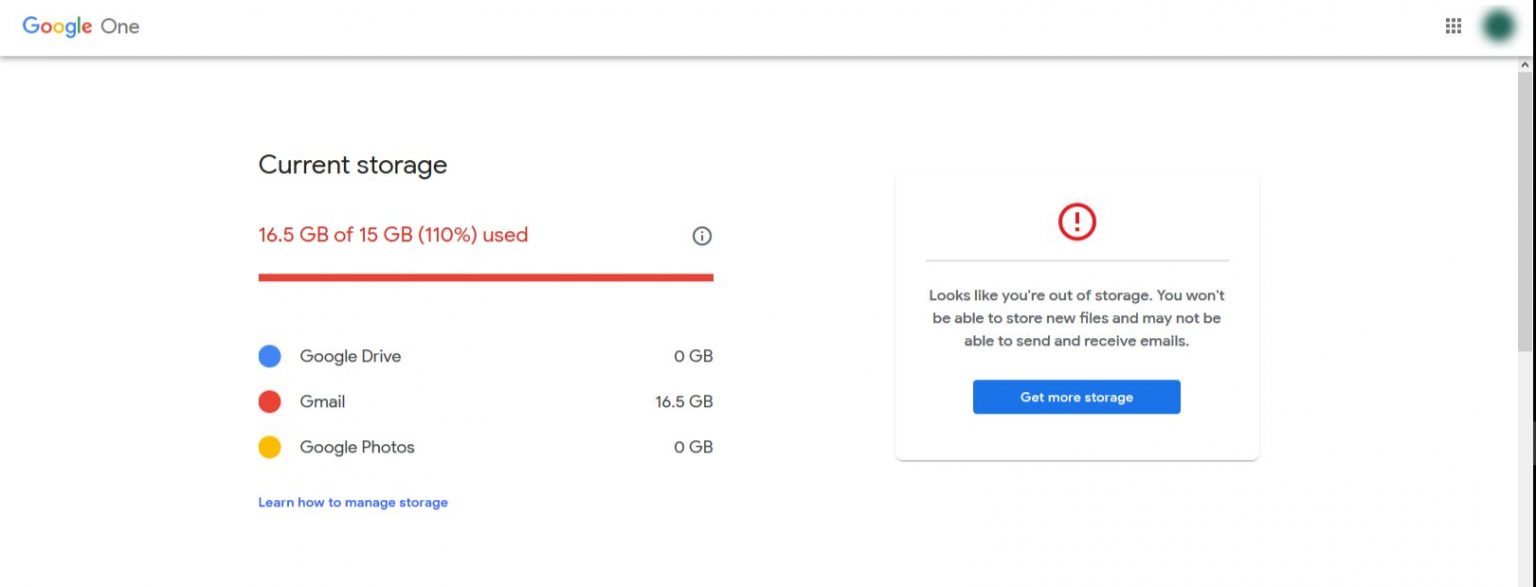Select the Google Photos storage row label
The image size is (1536, 587).
[357, 447]
